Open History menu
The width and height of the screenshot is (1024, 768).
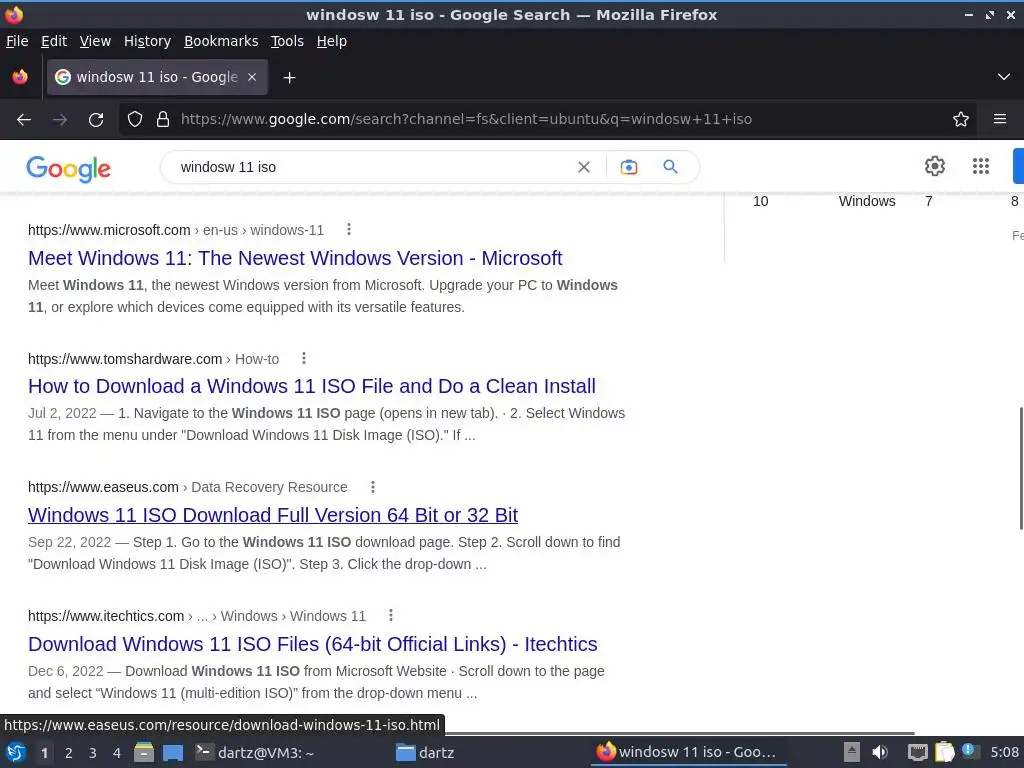[148, 41]
